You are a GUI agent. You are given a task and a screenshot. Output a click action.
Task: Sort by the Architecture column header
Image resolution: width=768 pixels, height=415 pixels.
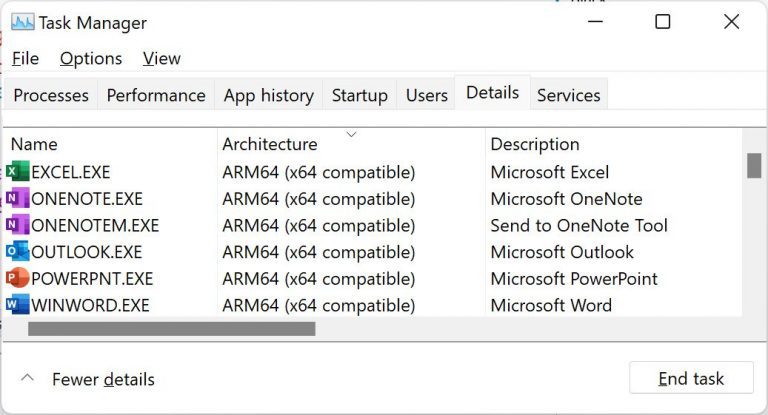point(269,144)
